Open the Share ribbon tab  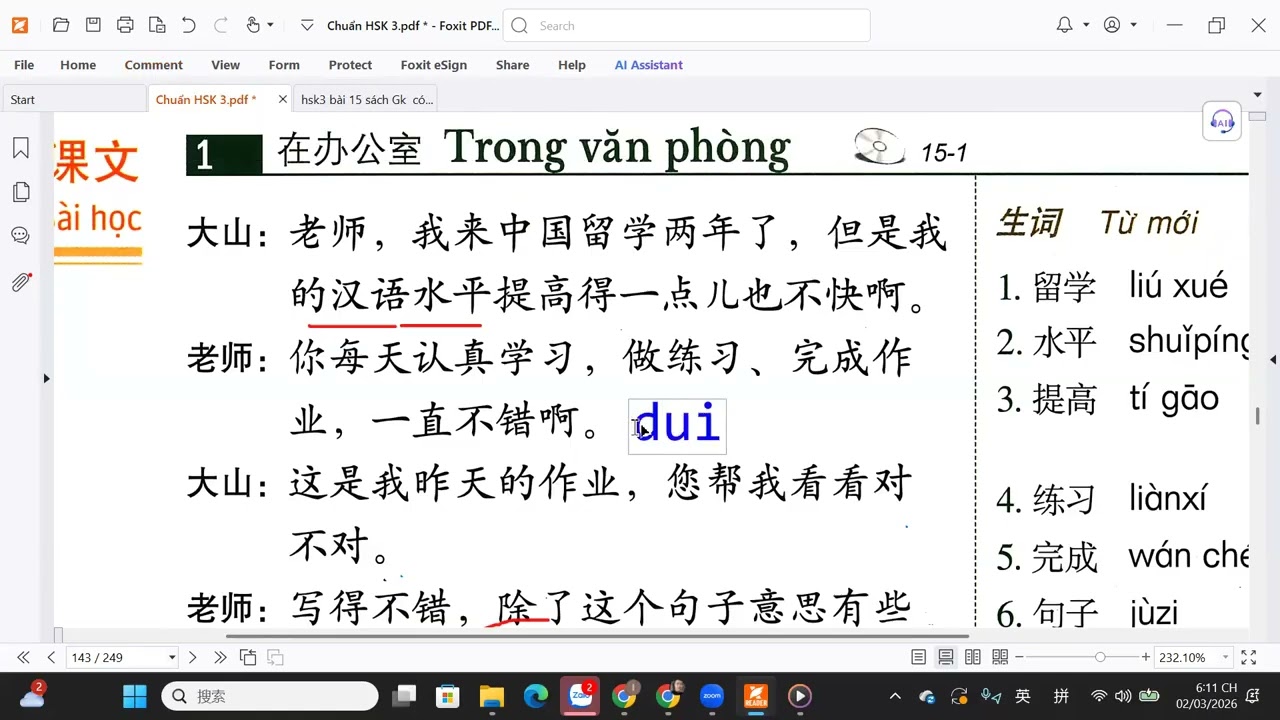tap(512, 65)
